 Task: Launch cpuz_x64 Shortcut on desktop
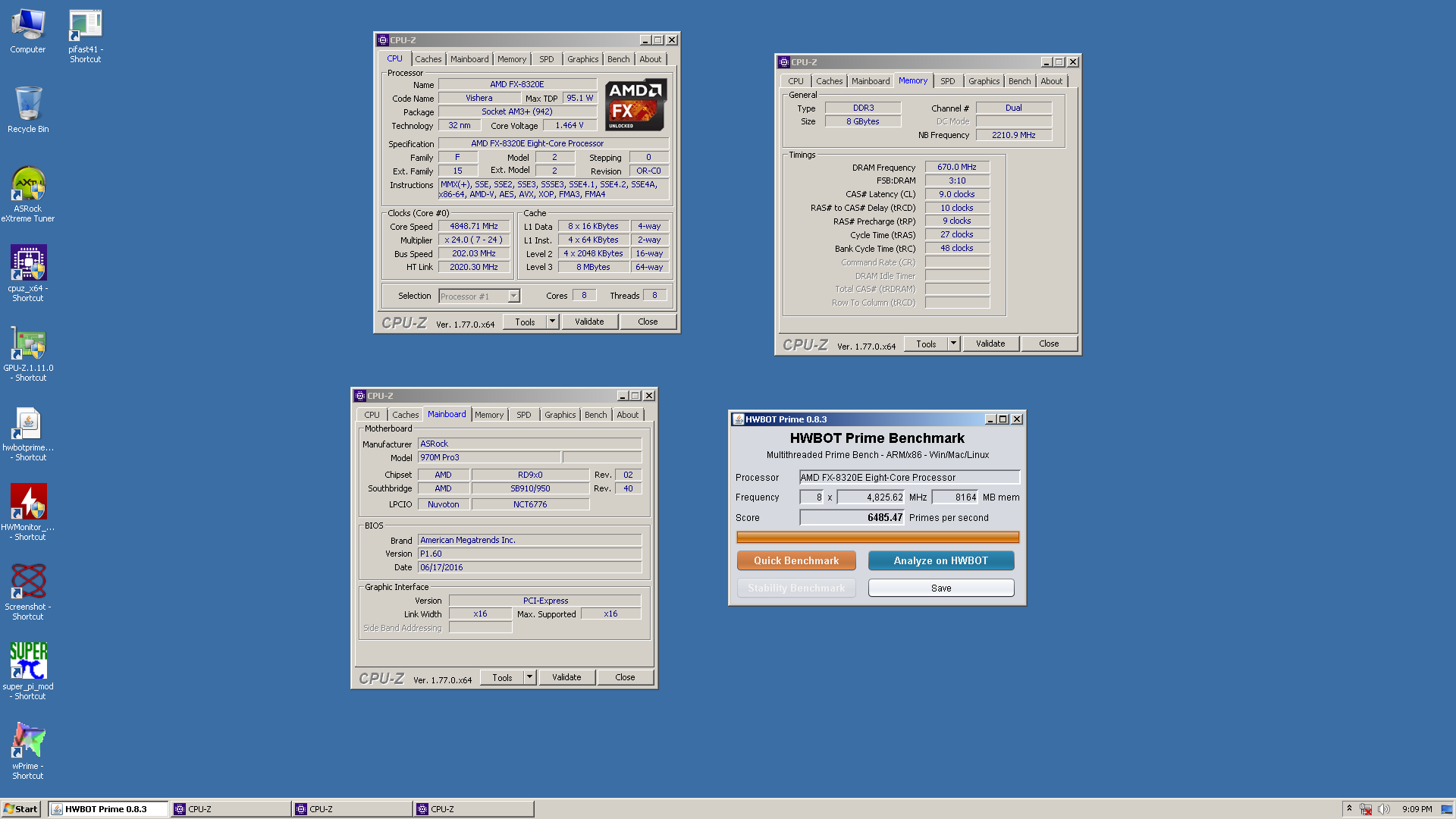tap(28, 273)
